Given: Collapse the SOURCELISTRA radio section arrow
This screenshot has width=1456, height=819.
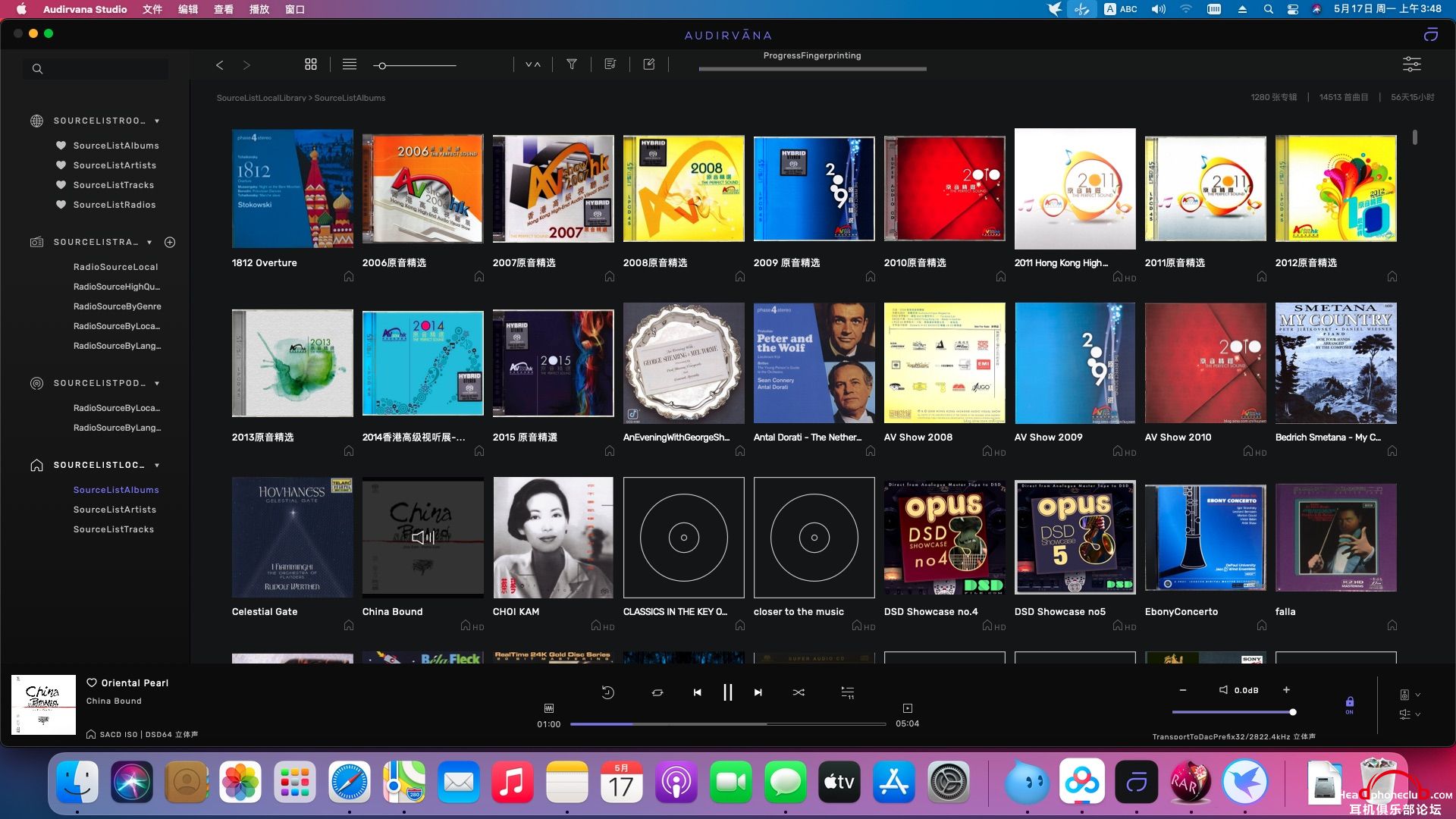Looking at the screenshot, I should (149, 243).
